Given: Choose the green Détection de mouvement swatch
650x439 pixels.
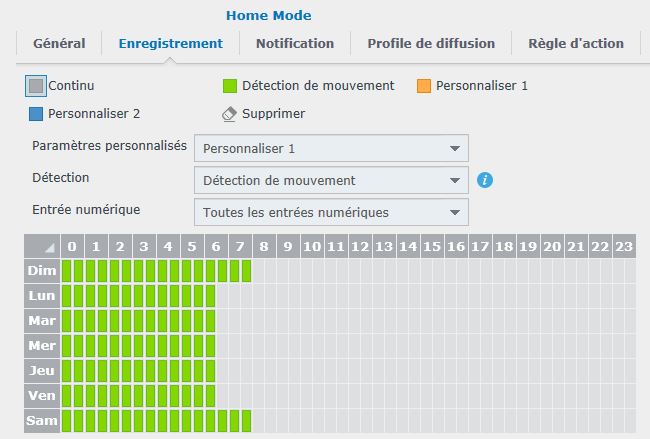Looking at the screenshot, I should [230, 86].
